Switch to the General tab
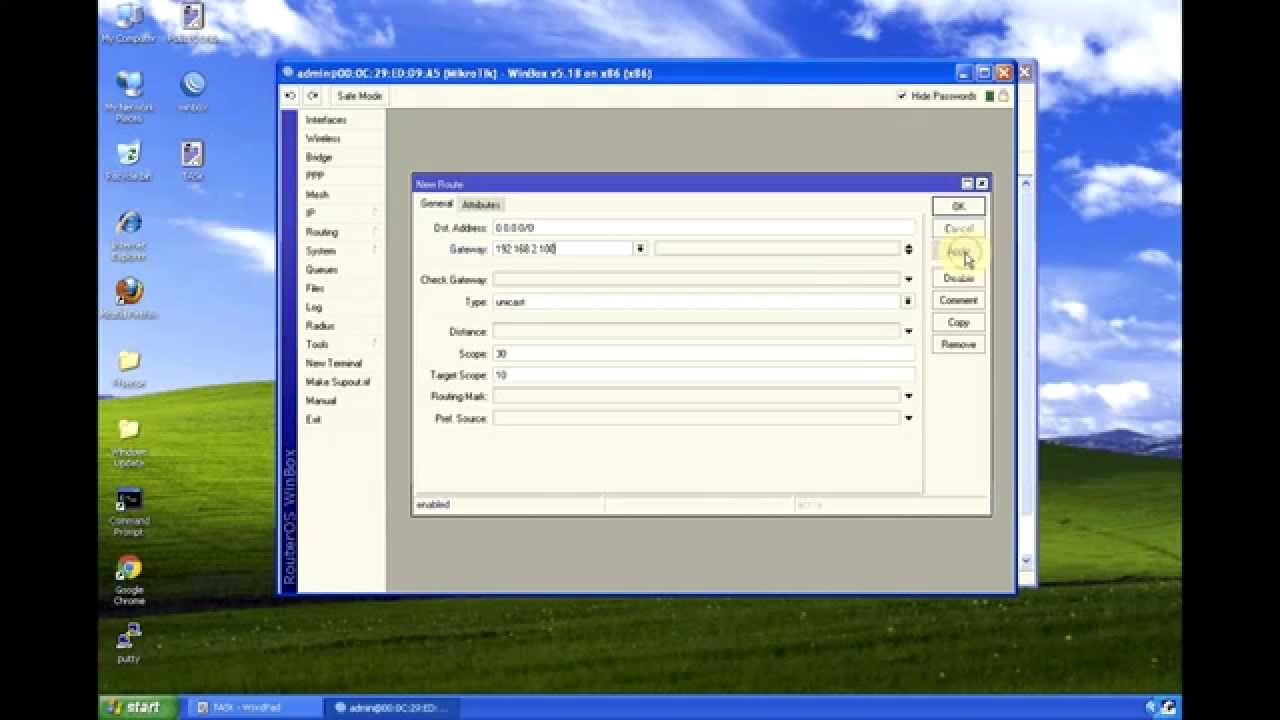 pos(436,204)
